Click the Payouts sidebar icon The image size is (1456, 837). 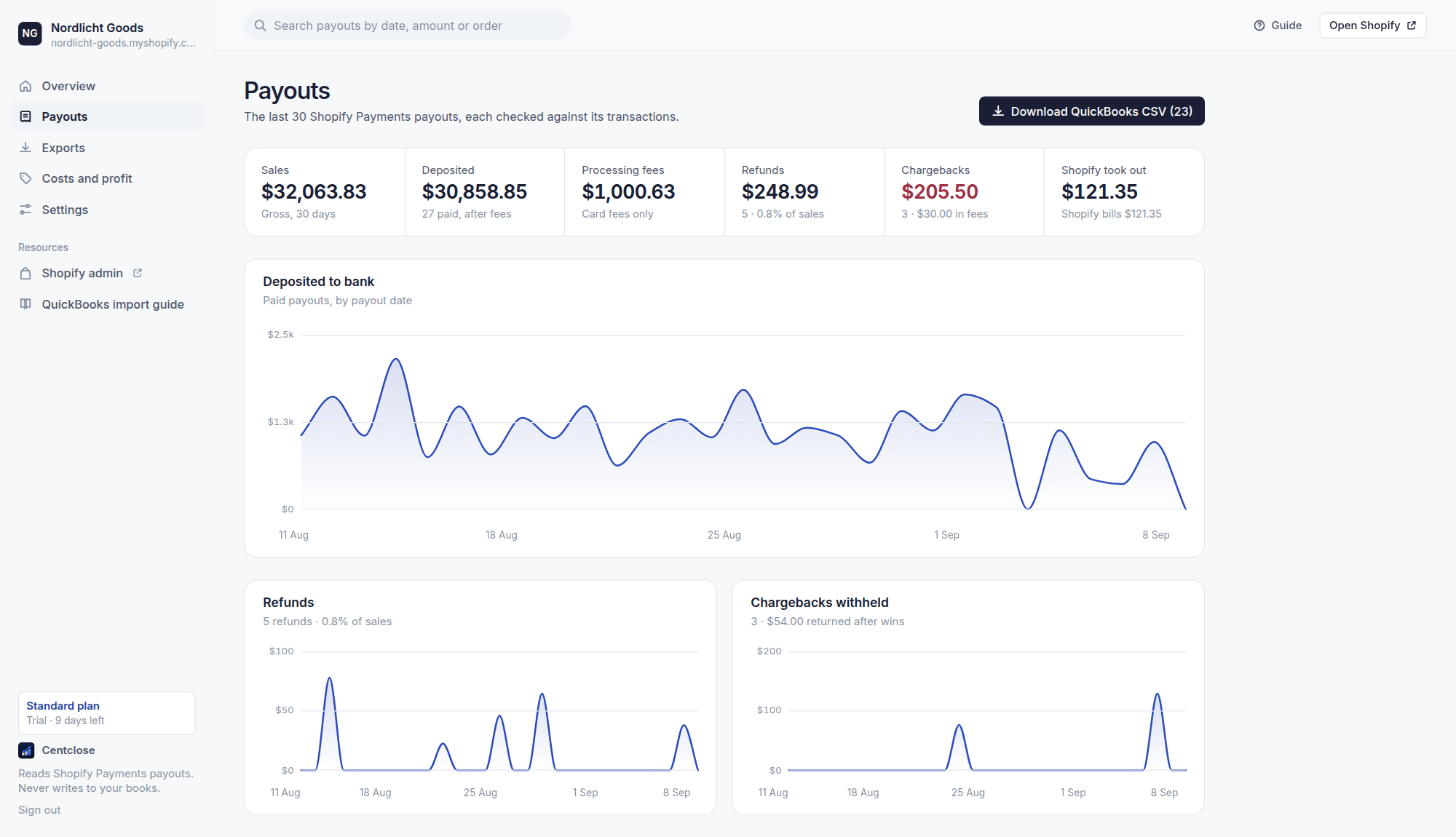pyautogui.click(x=25, y=116)
